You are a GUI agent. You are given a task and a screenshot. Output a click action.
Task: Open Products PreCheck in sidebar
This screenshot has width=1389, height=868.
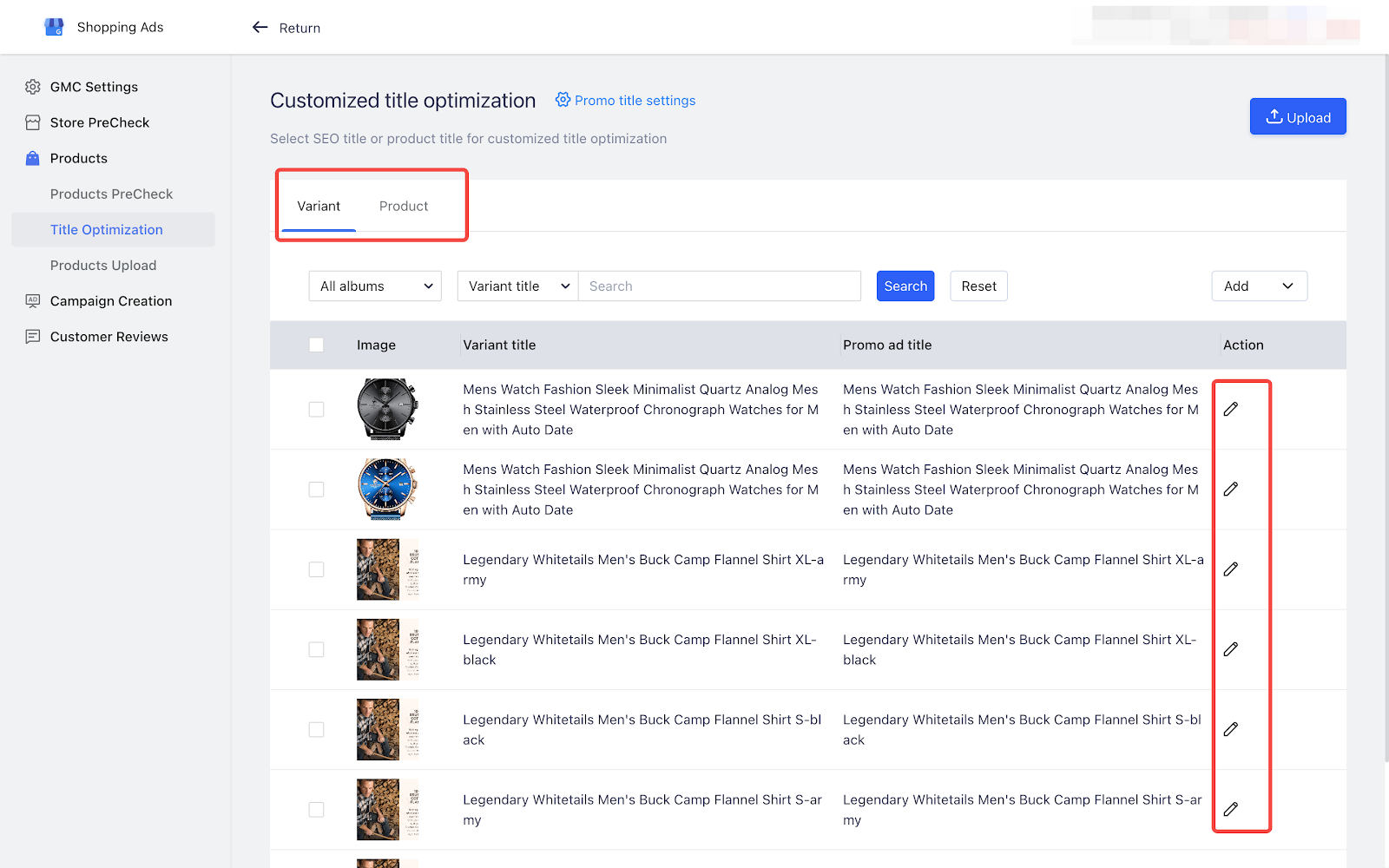coord(111,194)
